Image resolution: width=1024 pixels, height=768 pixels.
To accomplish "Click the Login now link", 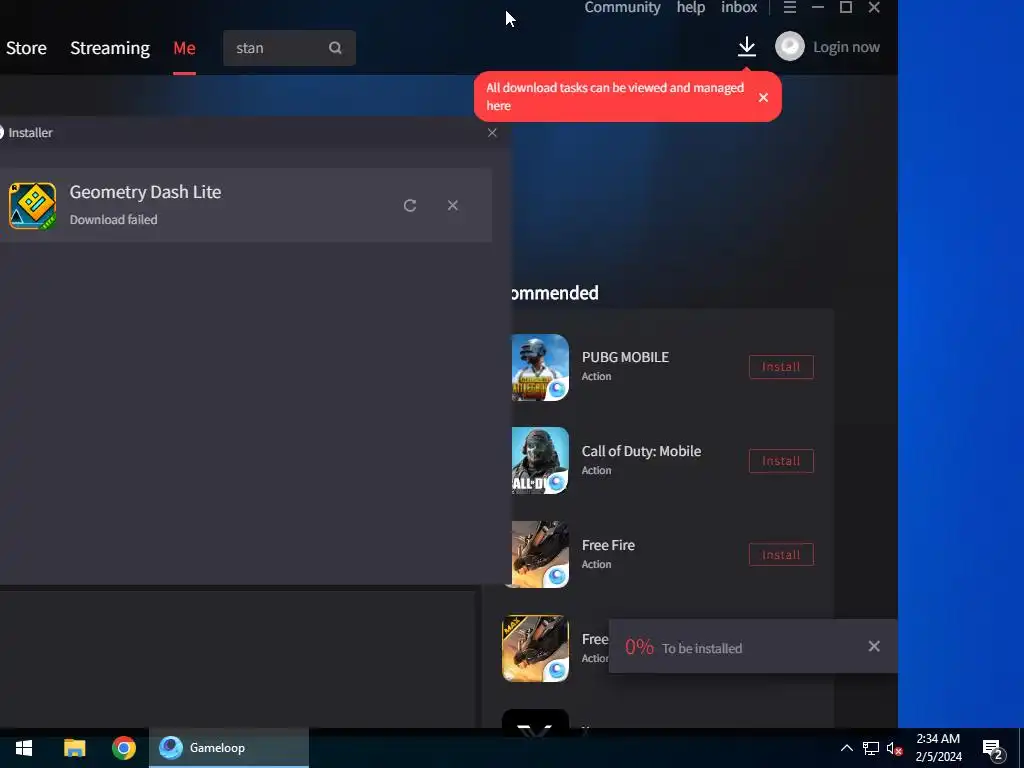I will [846, 47].
